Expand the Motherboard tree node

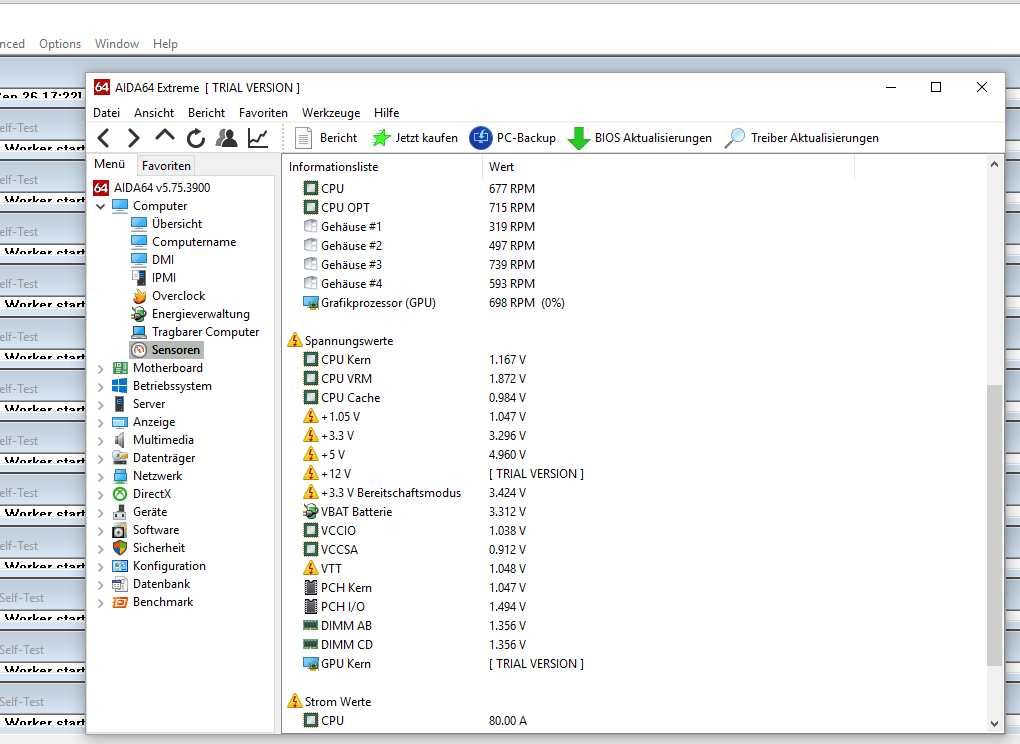101,369
